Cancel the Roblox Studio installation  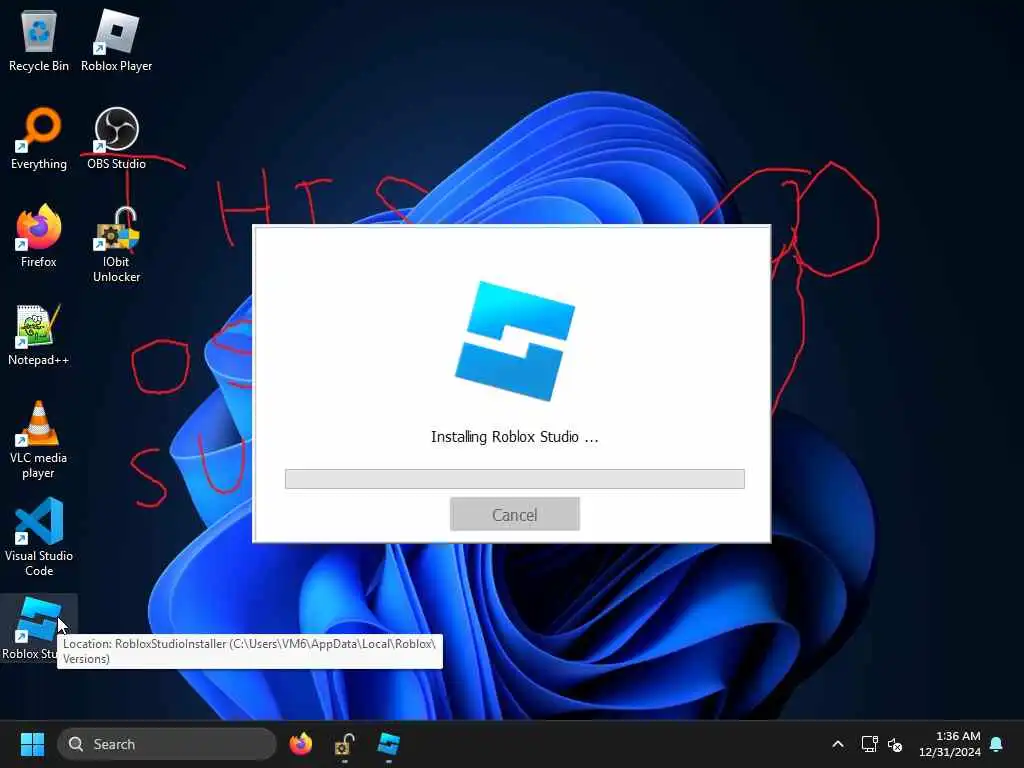(515, 515)
